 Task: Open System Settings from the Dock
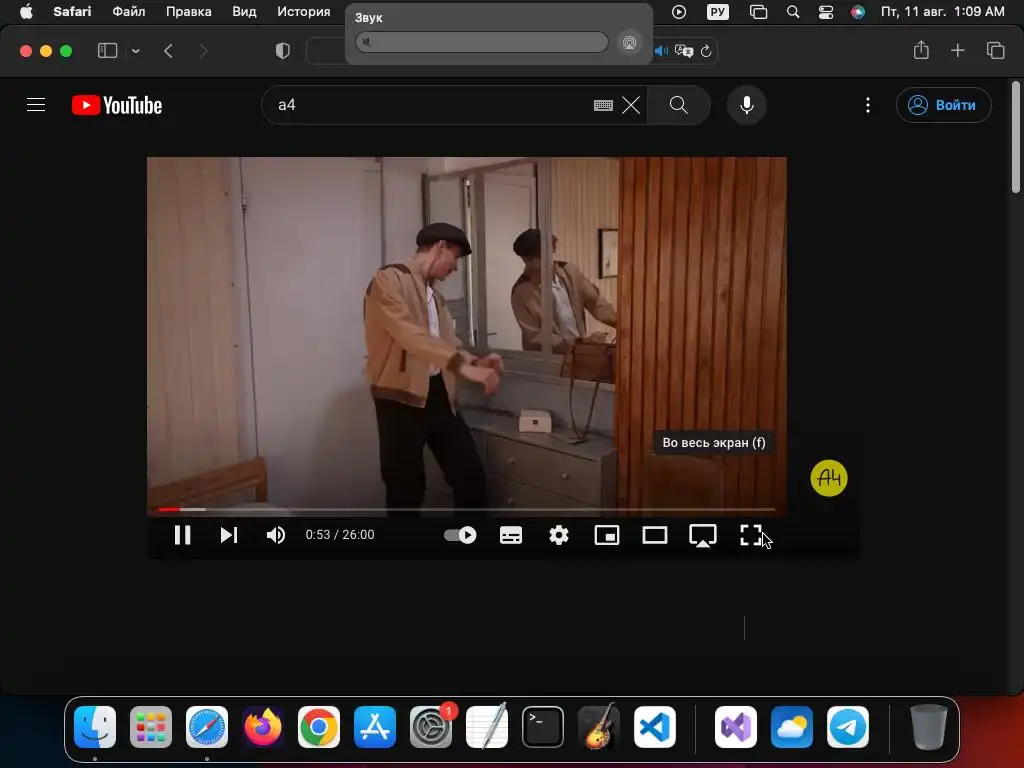click(x=431, y=727)
